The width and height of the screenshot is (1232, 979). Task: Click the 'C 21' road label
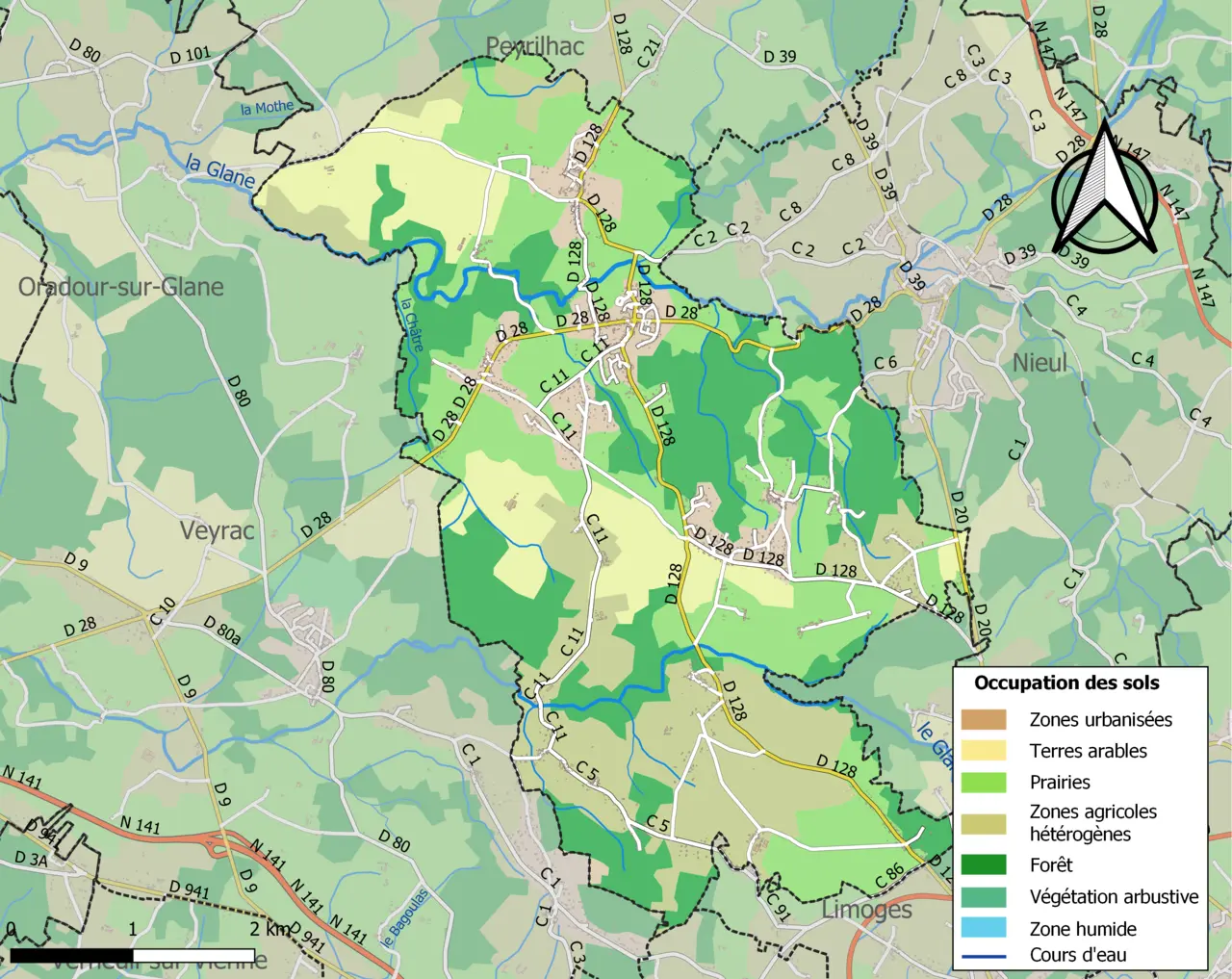650,53
